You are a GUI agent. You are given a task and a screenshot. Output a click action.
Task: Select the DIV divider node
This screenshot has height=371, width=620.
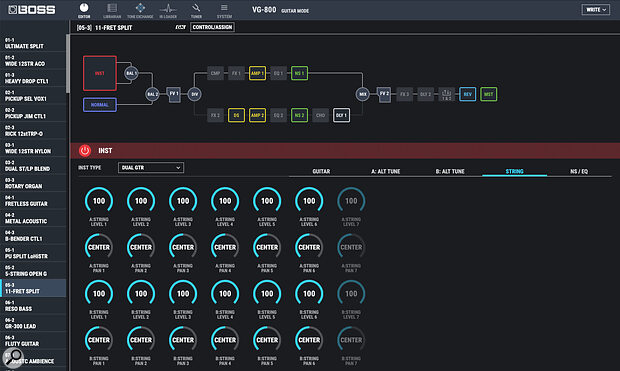194,94
